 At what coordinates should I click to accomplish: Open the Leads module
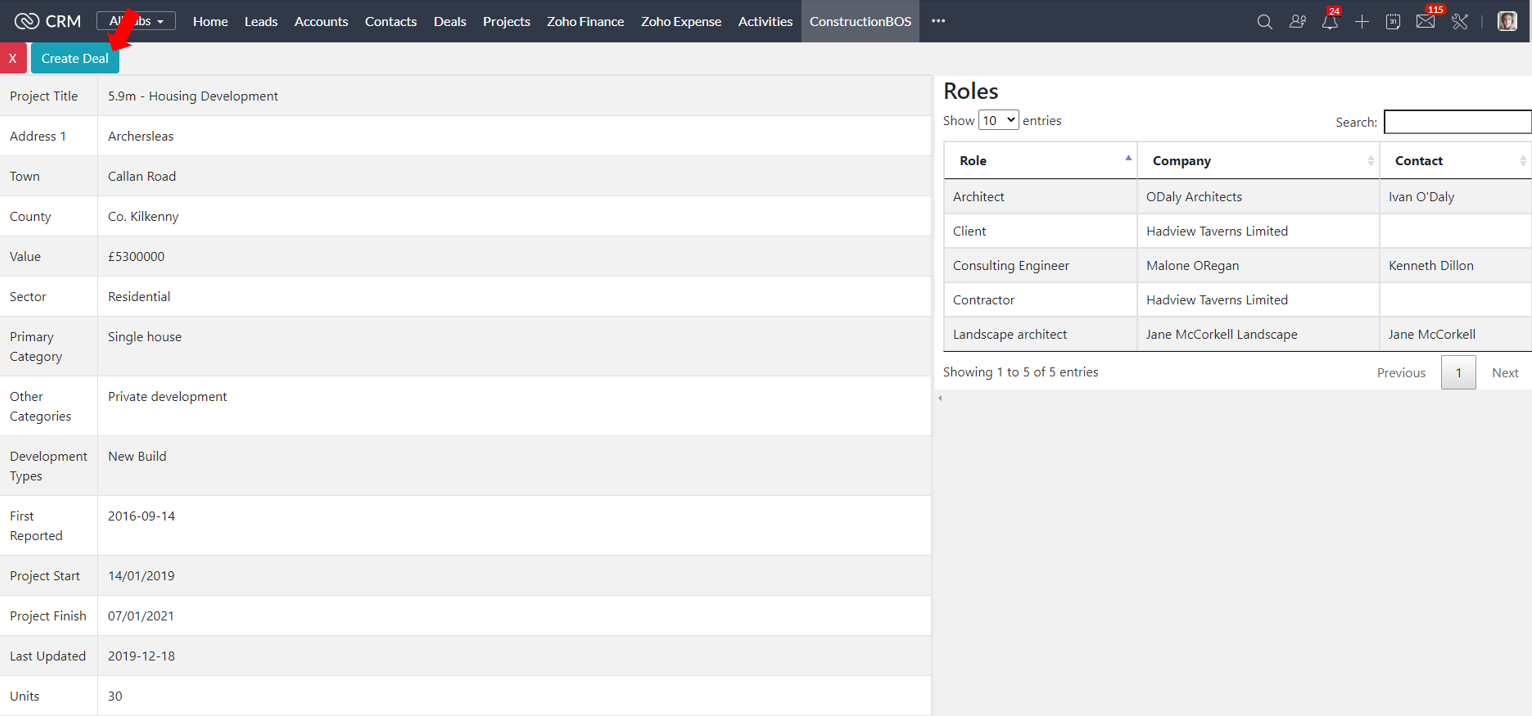coord(261,21)
